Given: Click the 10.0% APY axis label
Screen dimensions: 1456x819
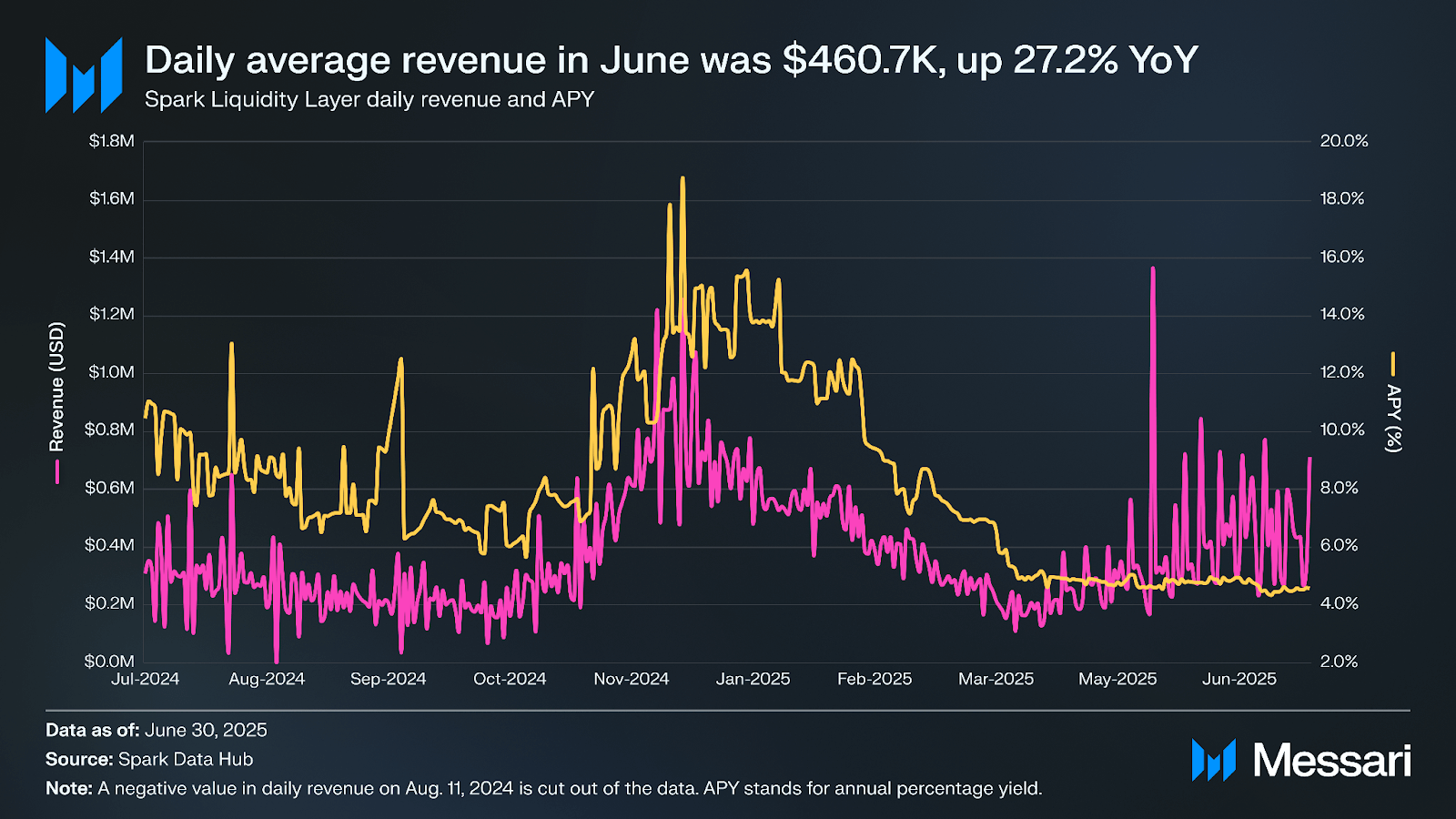Looking at the screenshot, I should (x=1342, y=430).
